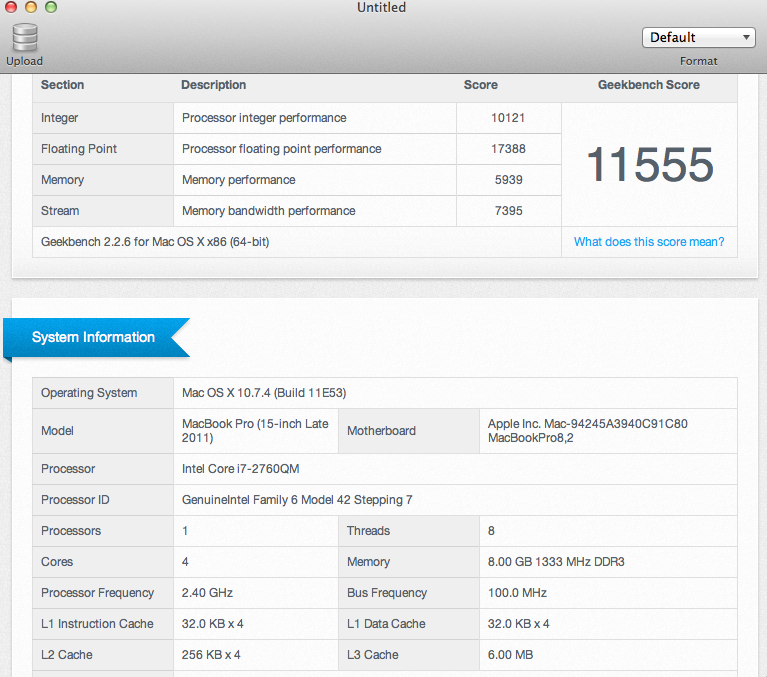Click the yellow minimize window button

tap(31, 7)
